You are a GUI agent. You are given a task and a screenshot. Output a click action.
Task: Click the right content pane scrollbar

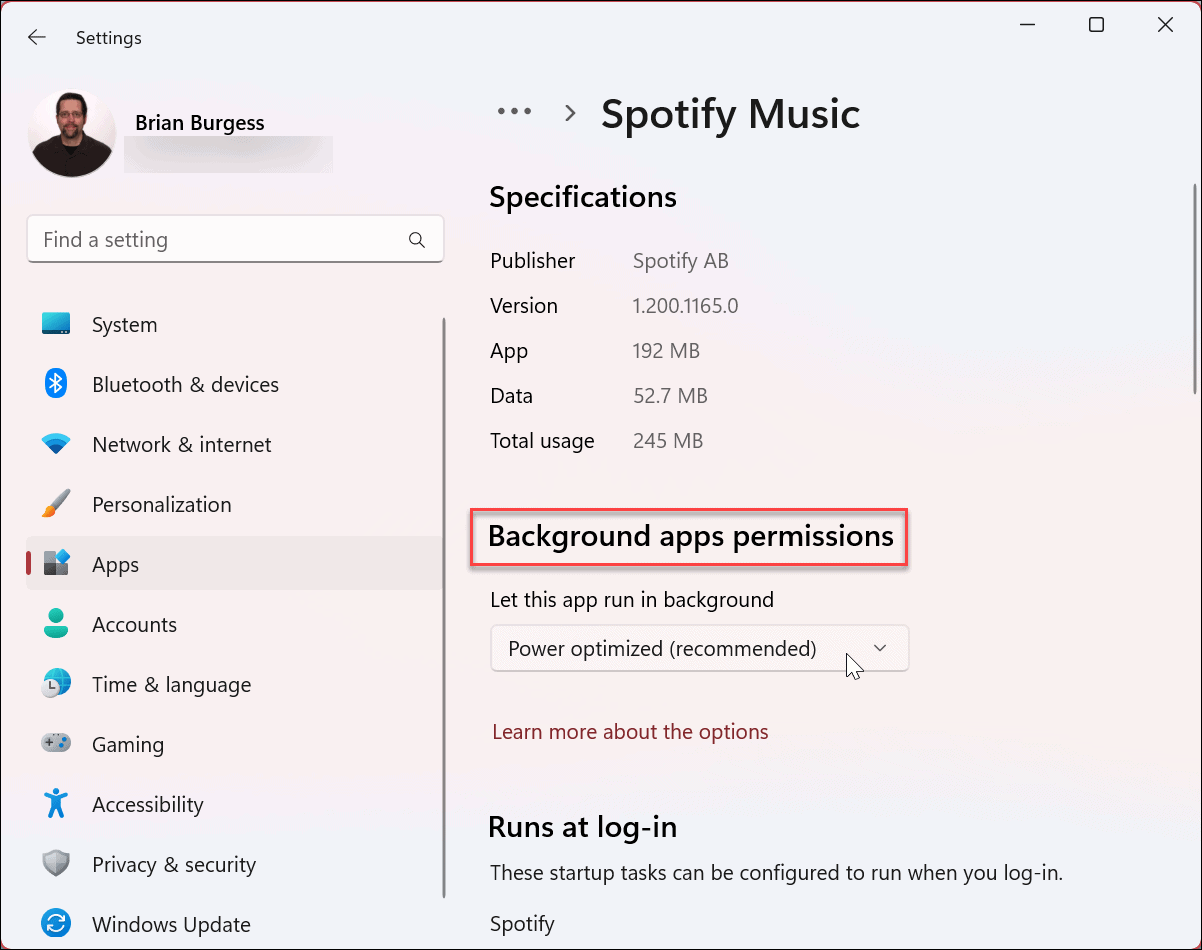(1193, 290)
